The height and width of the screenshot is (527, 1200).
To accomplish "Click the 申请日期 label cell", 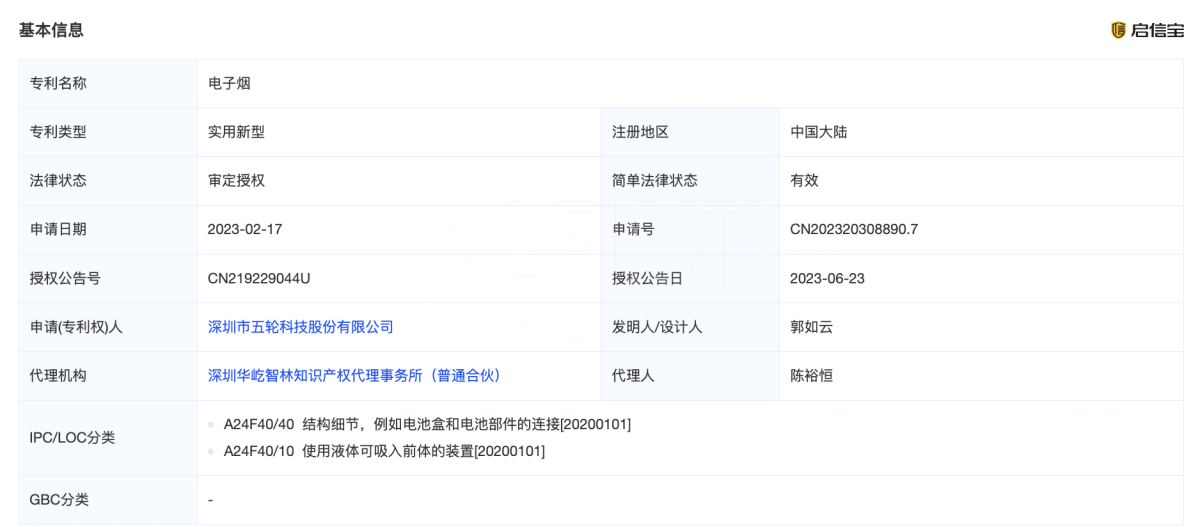I will pos(108,230).
